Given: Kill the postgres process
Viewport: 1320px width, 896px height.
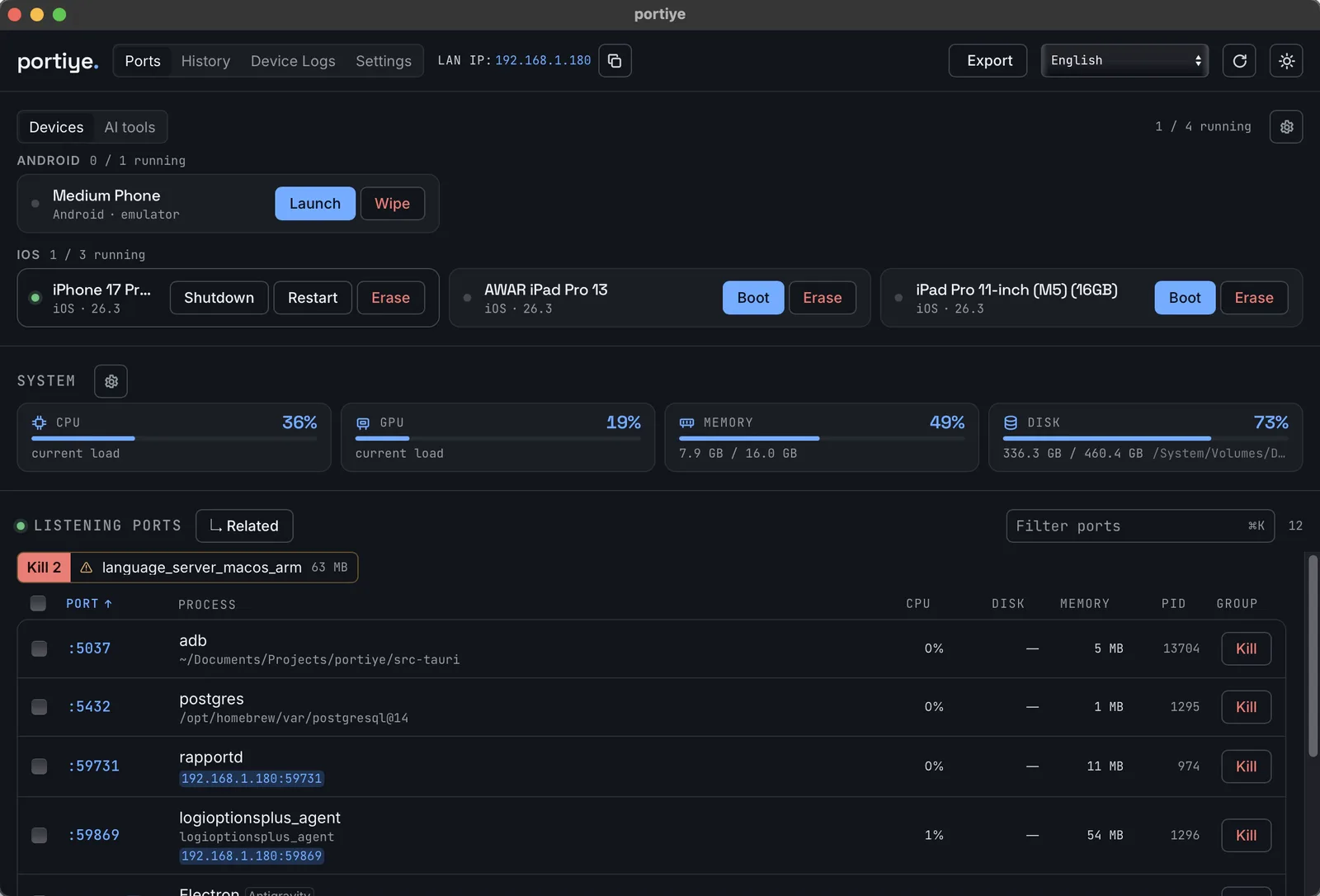Looking at the screenshot, I should 1246,707.
